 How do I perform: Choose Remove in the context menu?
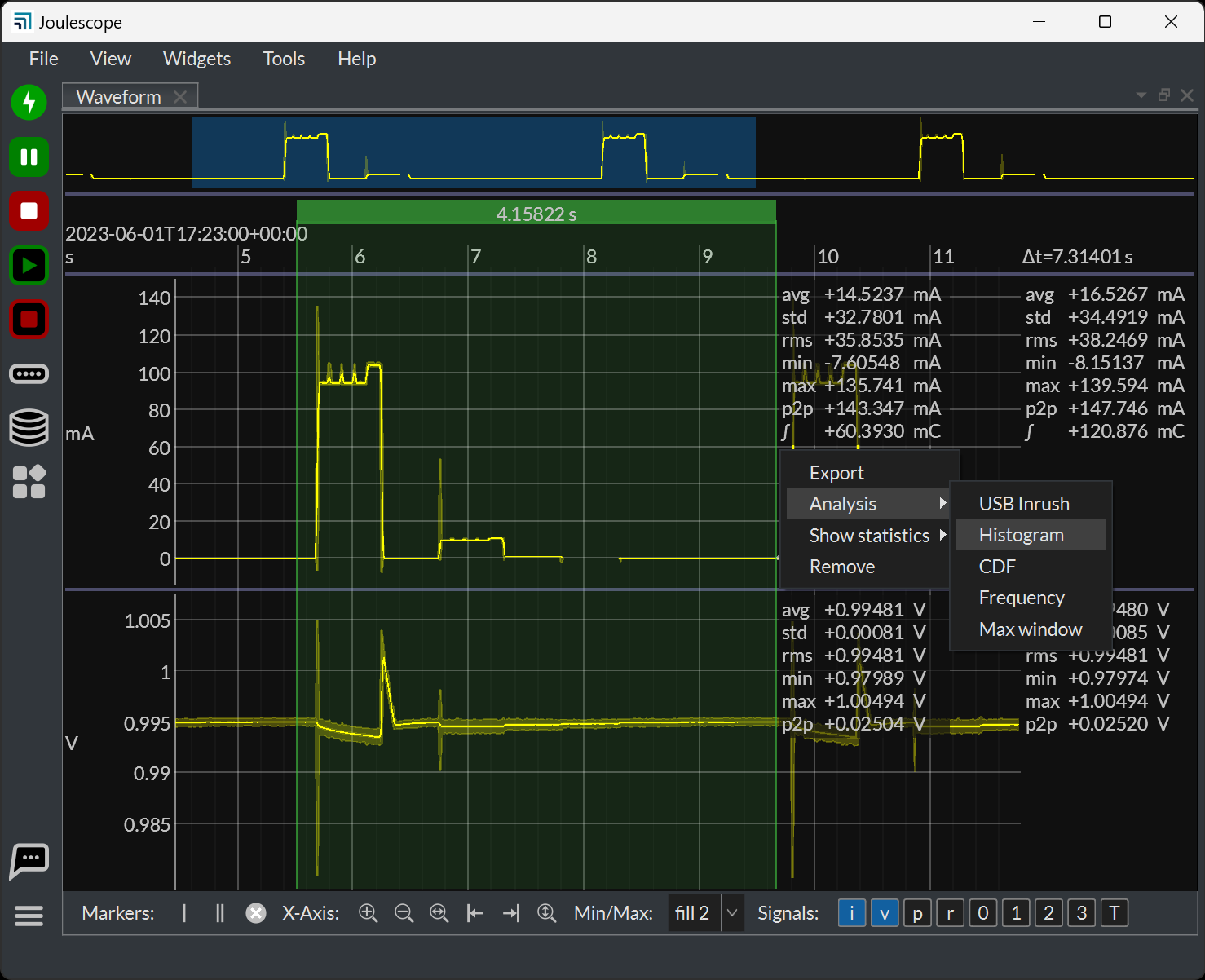point(868,567)
